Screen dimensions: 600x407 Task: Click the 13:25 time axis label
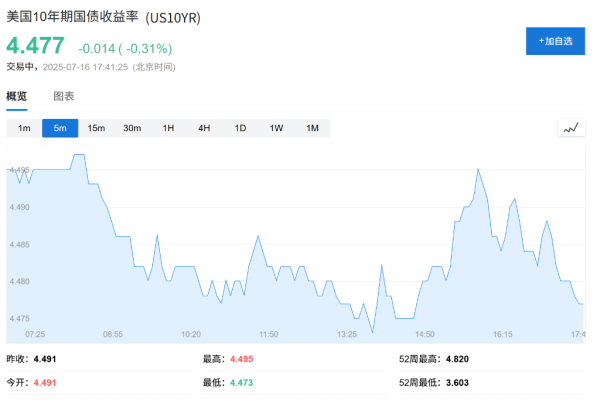347,334
